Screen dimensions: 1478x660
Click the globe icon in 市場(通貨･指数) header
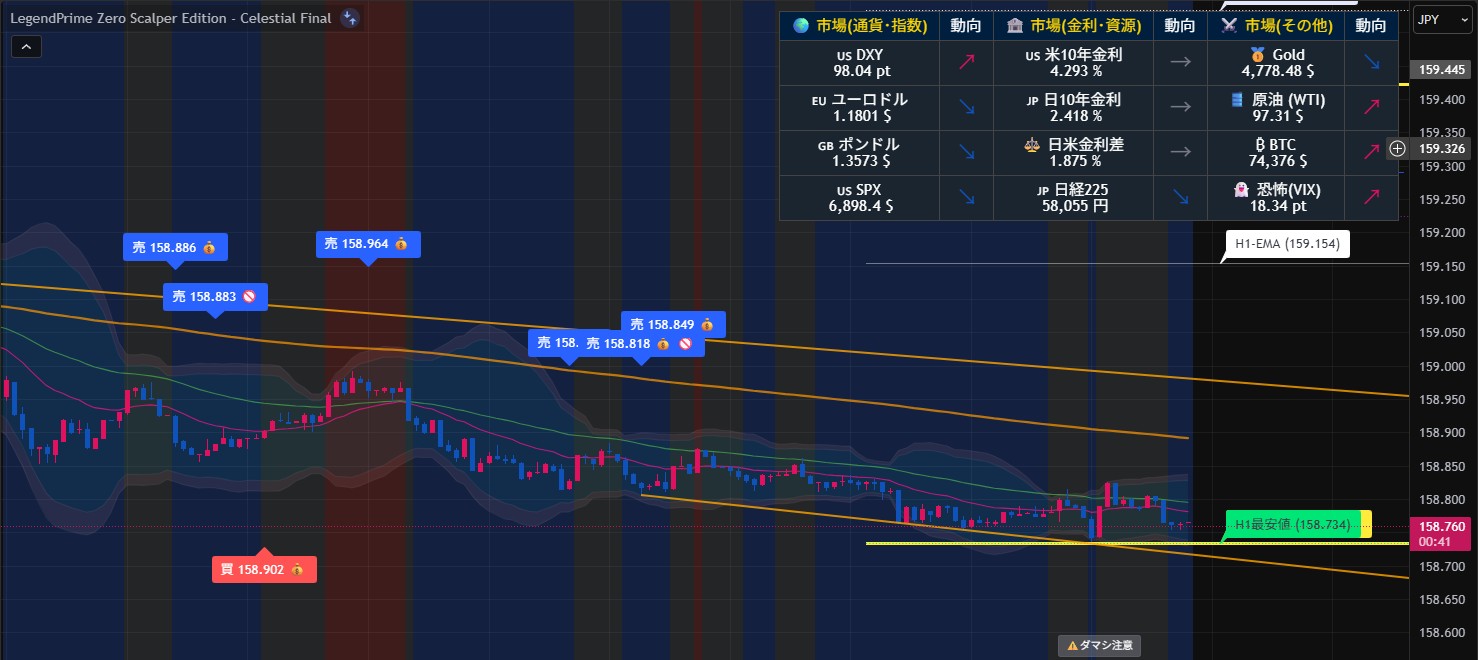point(801,26)
